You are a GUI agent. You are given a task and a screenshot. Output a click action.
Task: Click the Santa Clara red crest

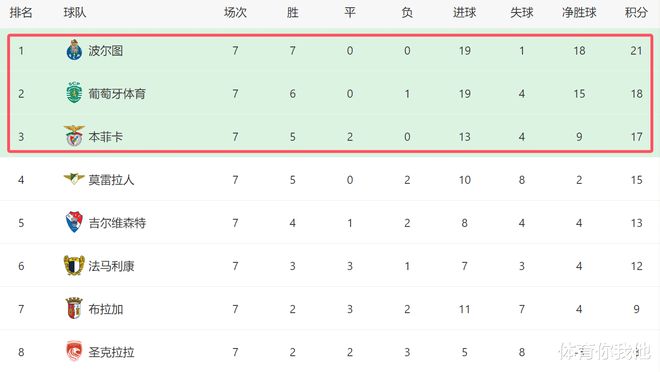coord(74,351)
